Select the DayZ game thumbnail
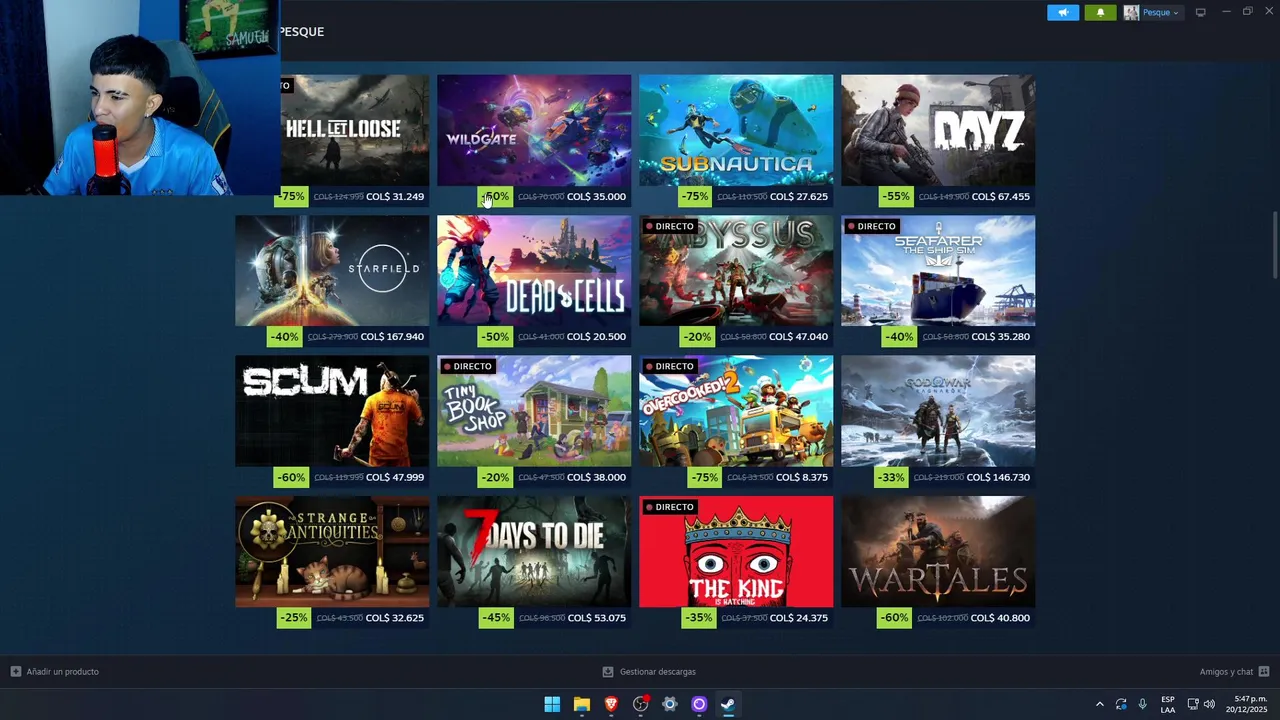 pyautogui.click(x=938, y=130)
